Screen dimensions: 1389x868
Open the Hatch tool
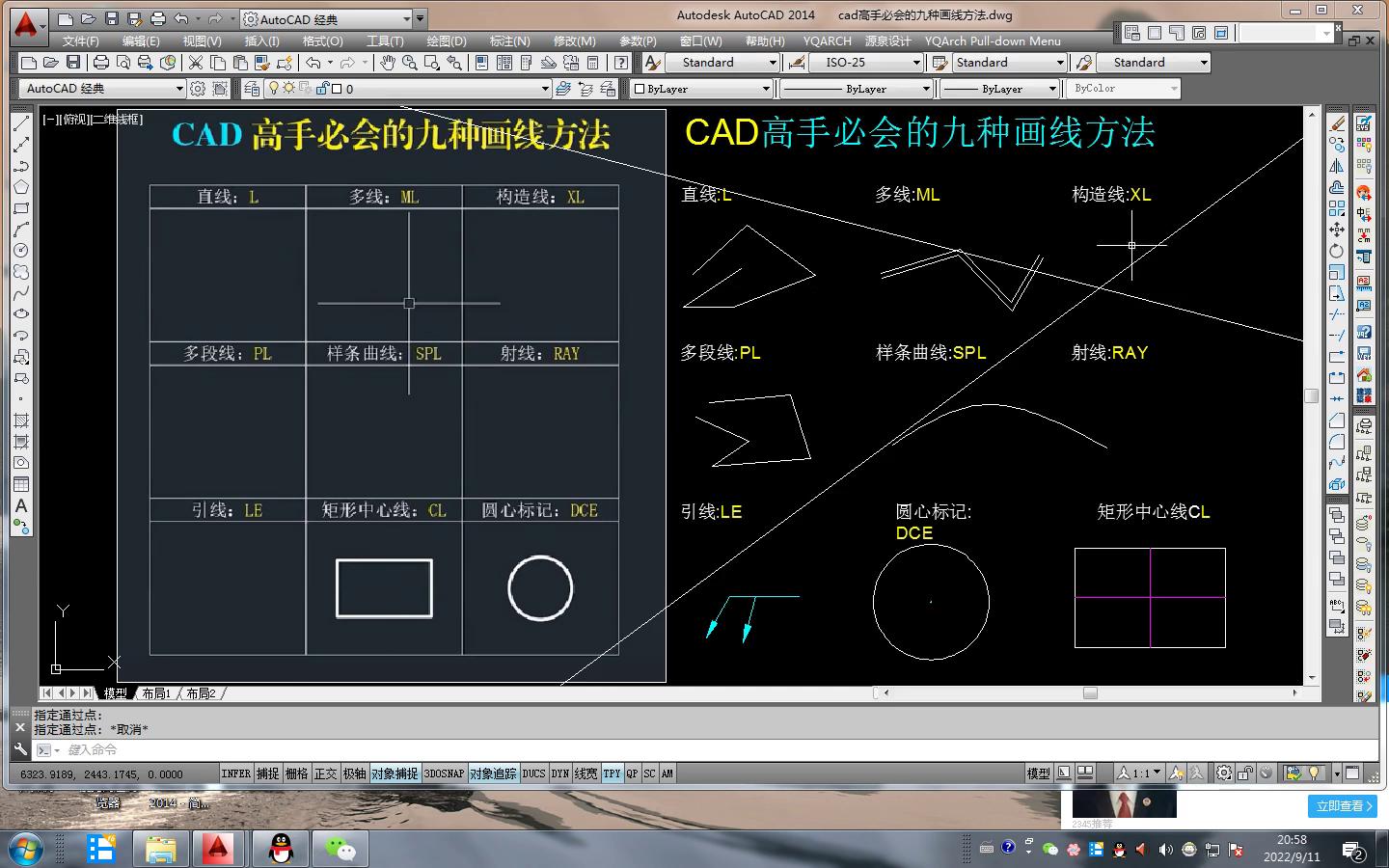[21, 420]
